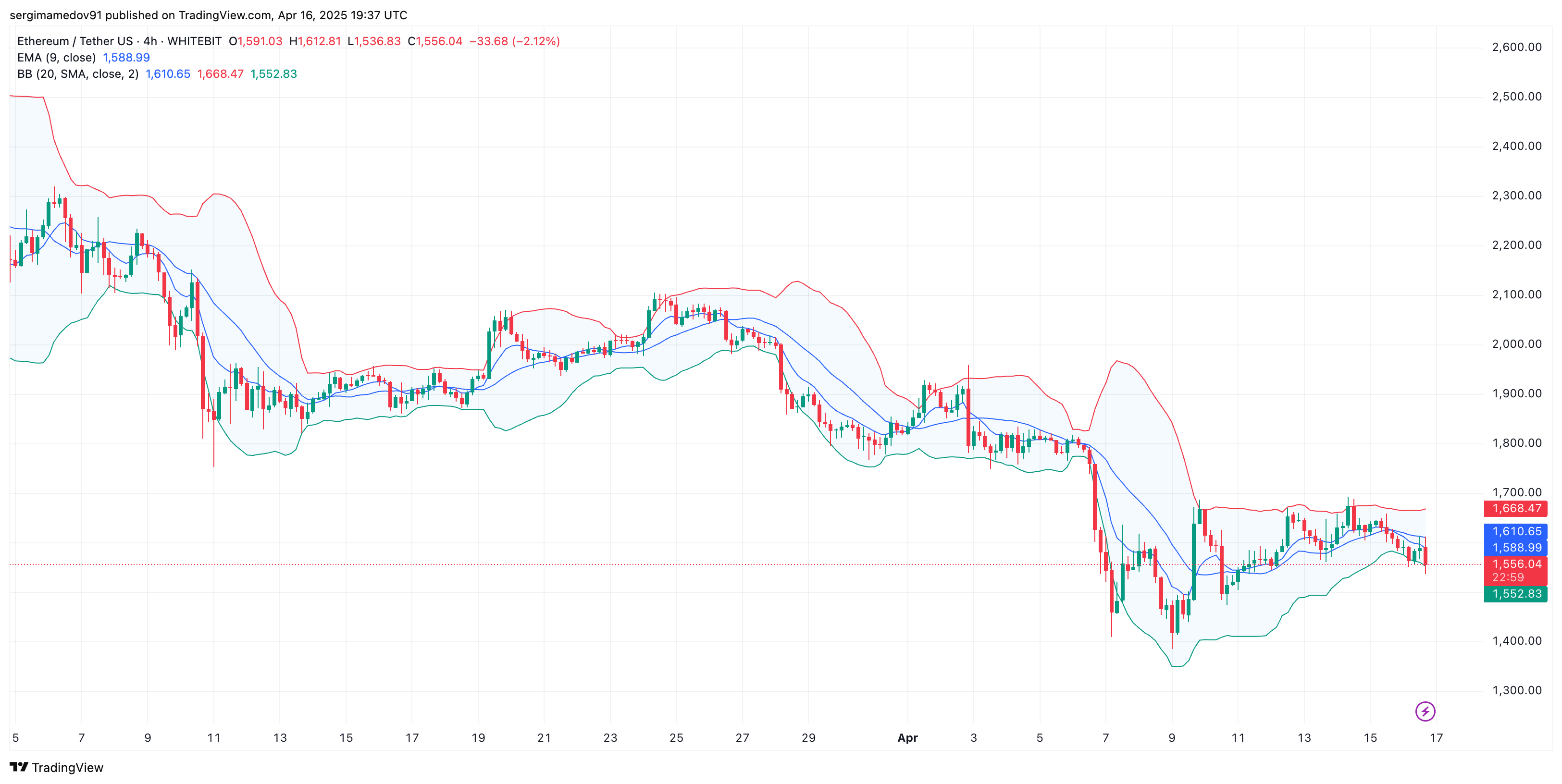Click the TradingView logo at the bottom

tap(57, 768)
